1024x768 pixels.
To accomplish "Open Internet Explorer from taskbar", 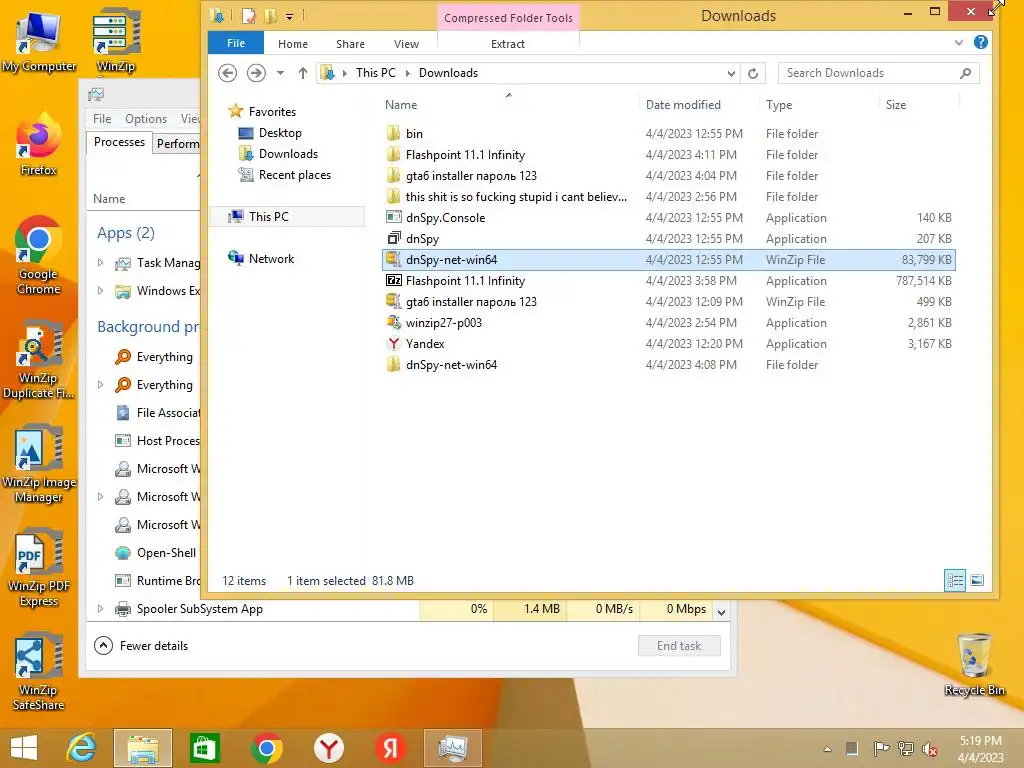I will pyautogui.click(x=82, y=748).
